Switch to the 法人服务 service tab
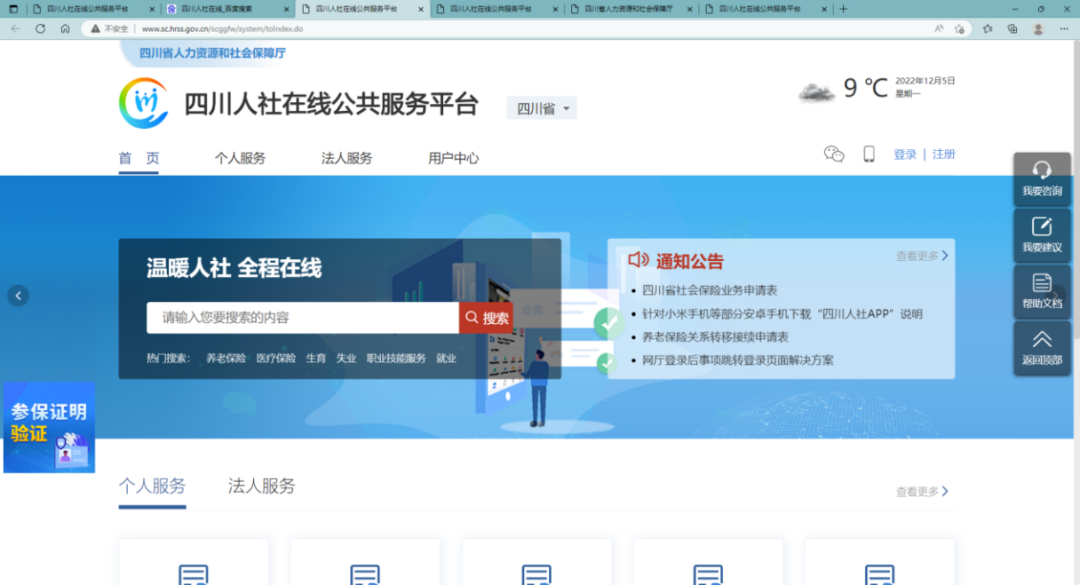 pyautogui.click(x=347, y=157)
